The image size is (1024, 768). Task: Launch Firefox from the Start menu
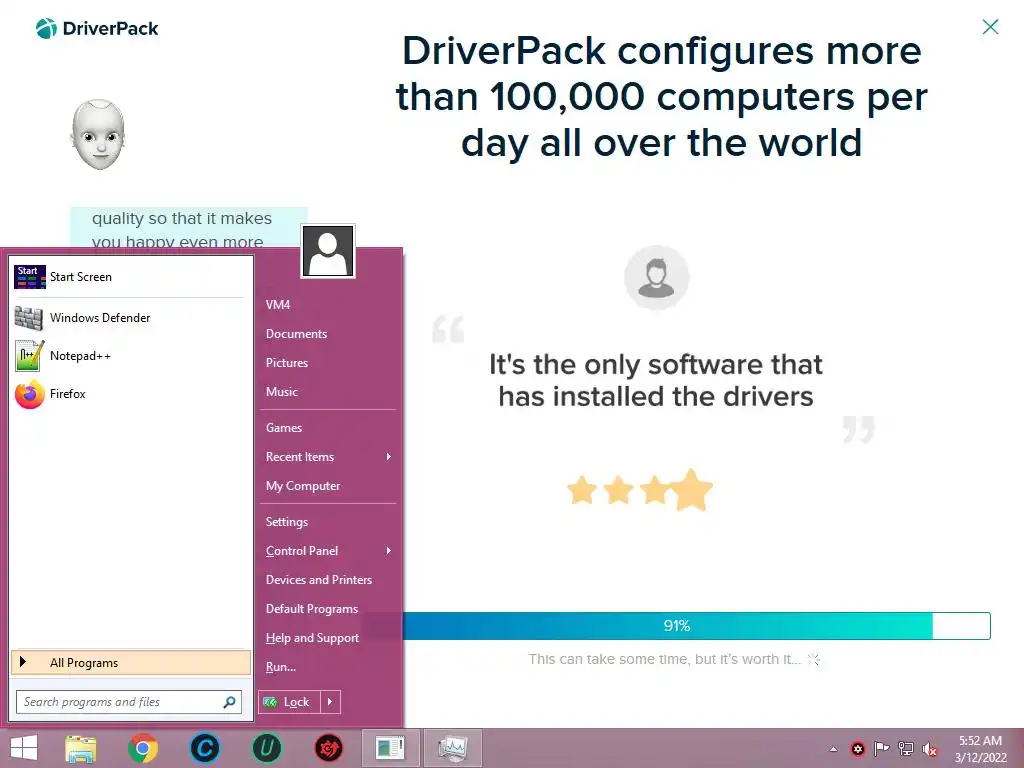tap(129, 394)
